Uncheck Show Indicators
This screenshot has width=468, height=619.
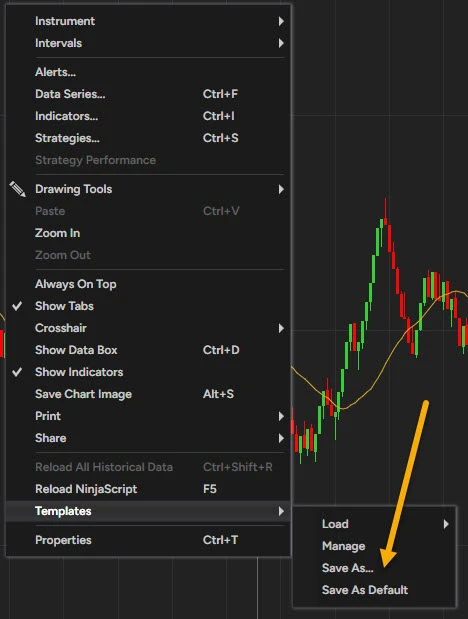pos(149,372)
